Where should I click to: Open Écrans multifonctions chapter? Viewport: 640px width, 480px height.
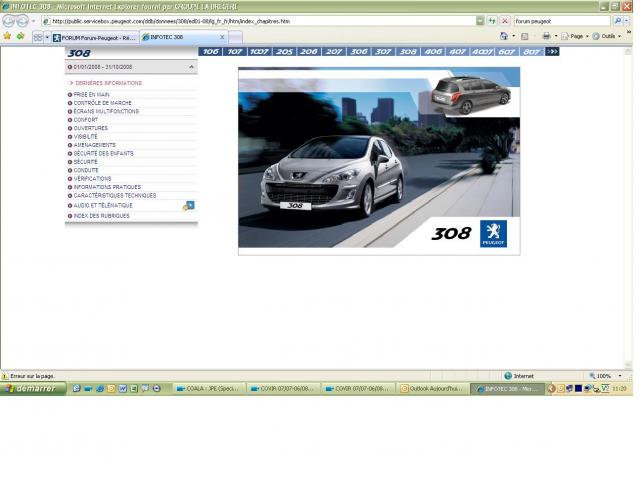point(106,111)
